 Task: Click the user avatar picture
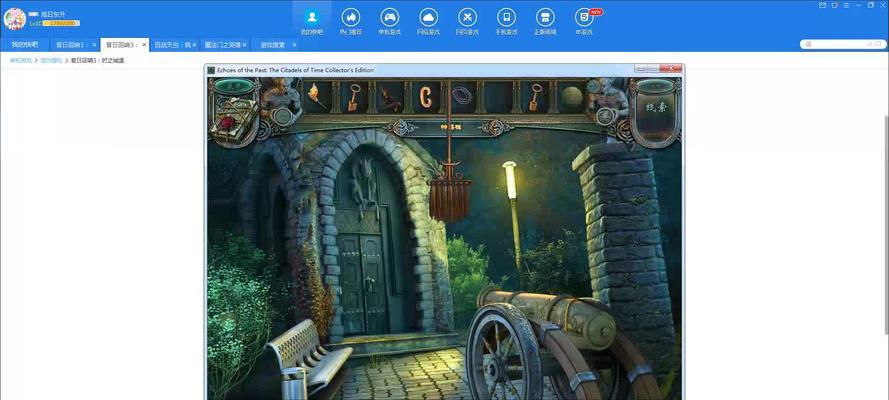[15, 19]
